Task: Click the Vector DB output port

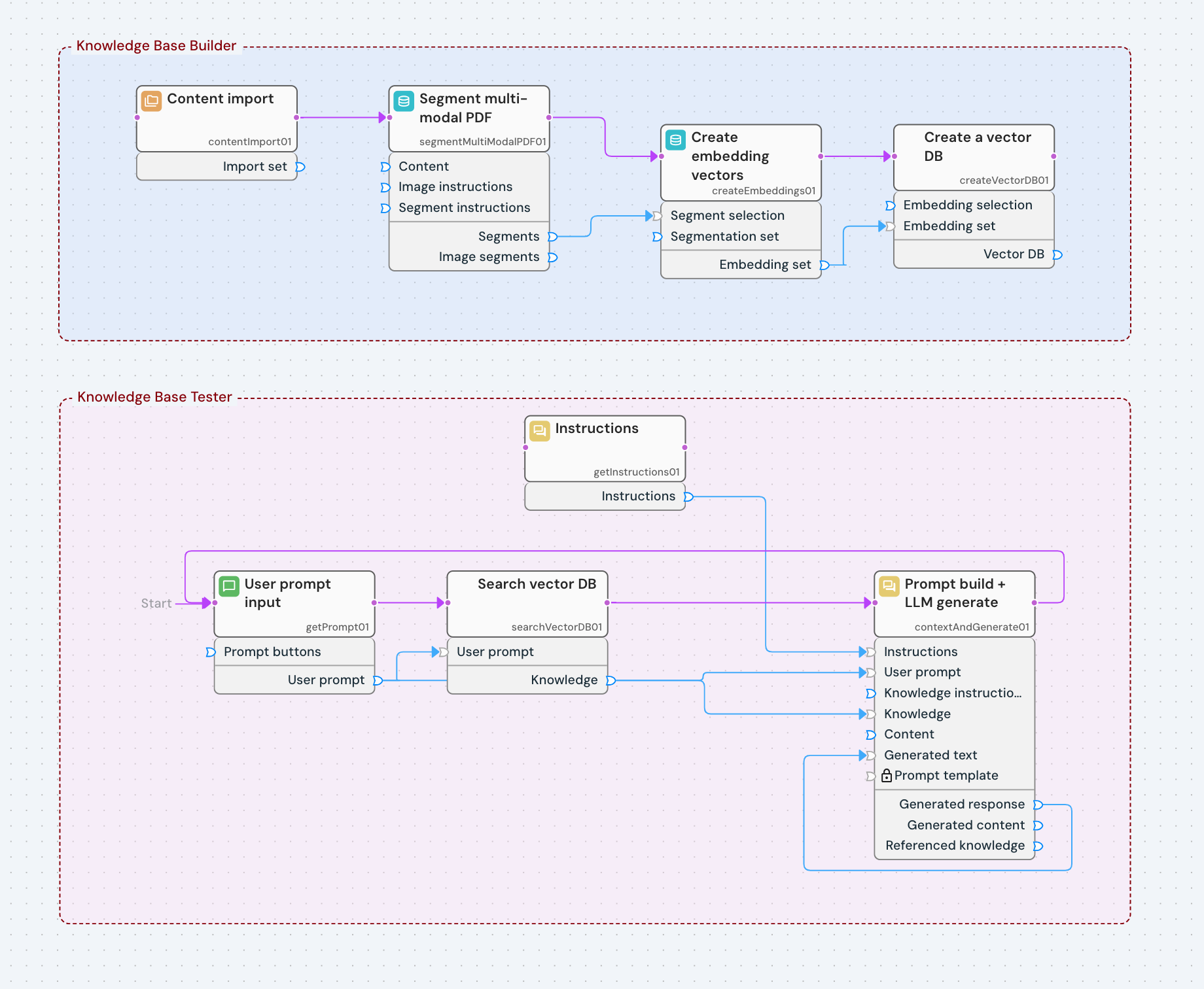Action: pos(1057,255)
